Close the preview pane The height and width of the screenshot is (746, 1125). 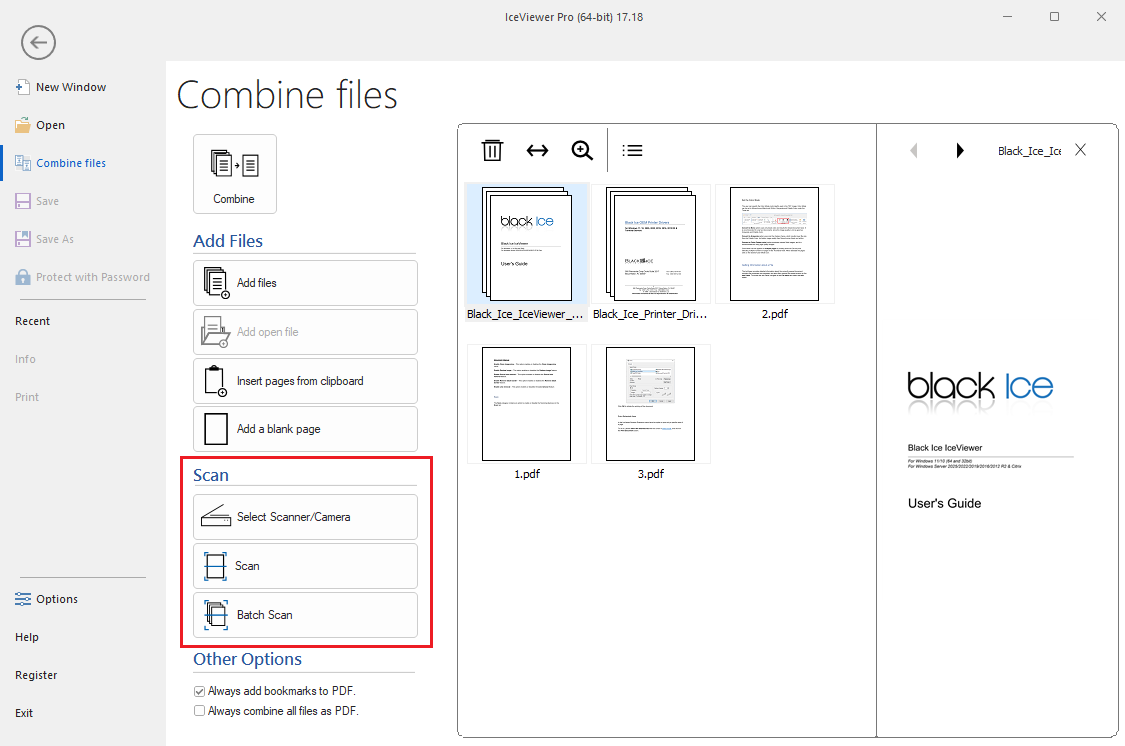click(x=1081, y=149)
